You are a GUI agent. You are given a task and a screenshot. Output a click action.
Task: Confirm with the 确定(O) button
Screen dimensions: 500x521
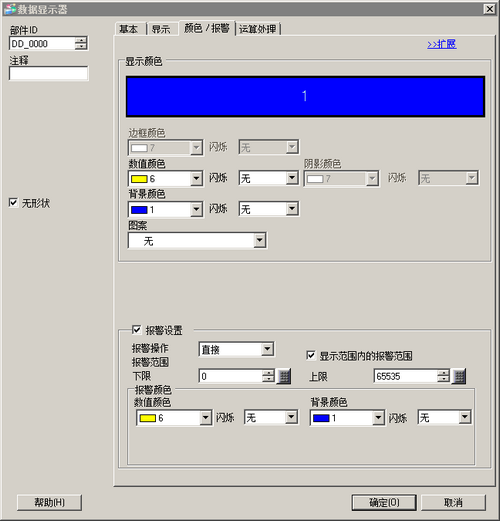pos(384,502)
